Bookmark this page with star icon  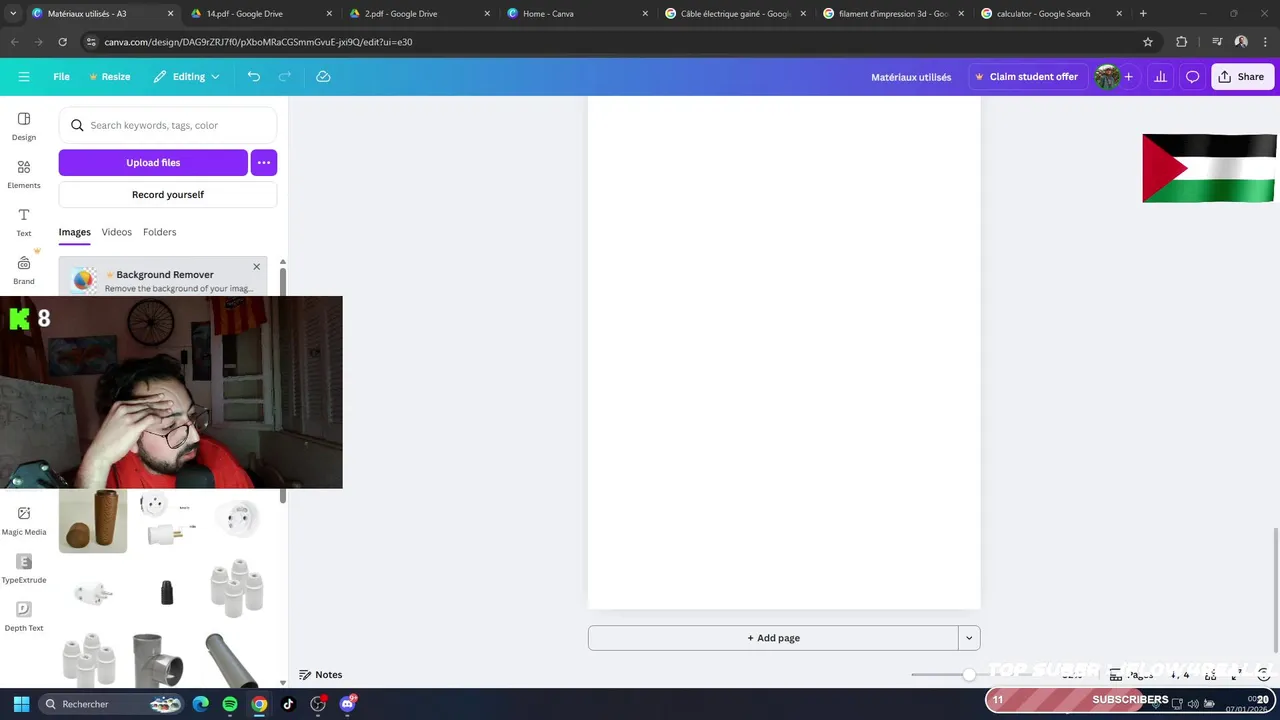click(1148, 42)
